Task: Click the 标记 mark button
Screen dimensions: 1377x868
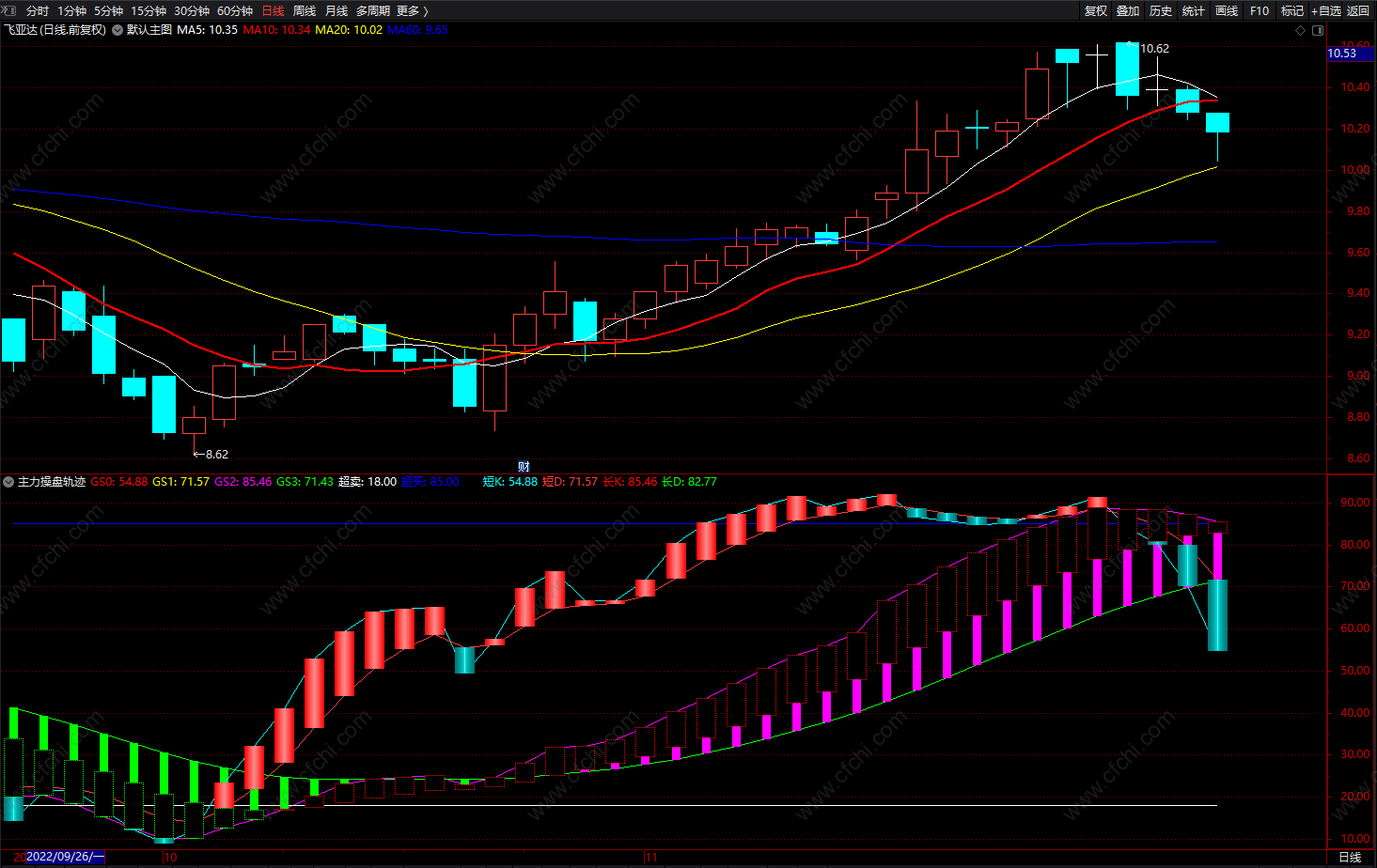Action: pos(1292,10)
